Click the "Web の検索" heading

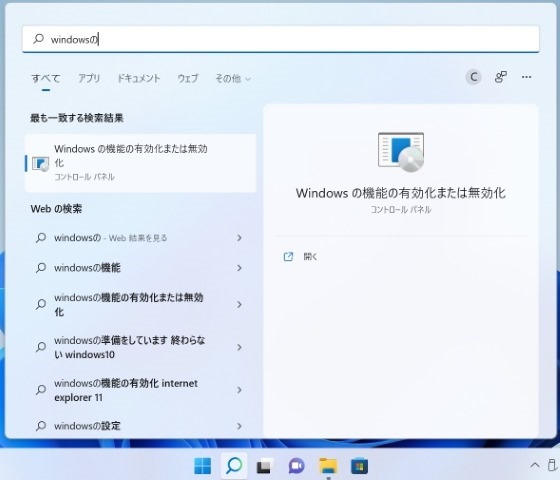point(56,209)
